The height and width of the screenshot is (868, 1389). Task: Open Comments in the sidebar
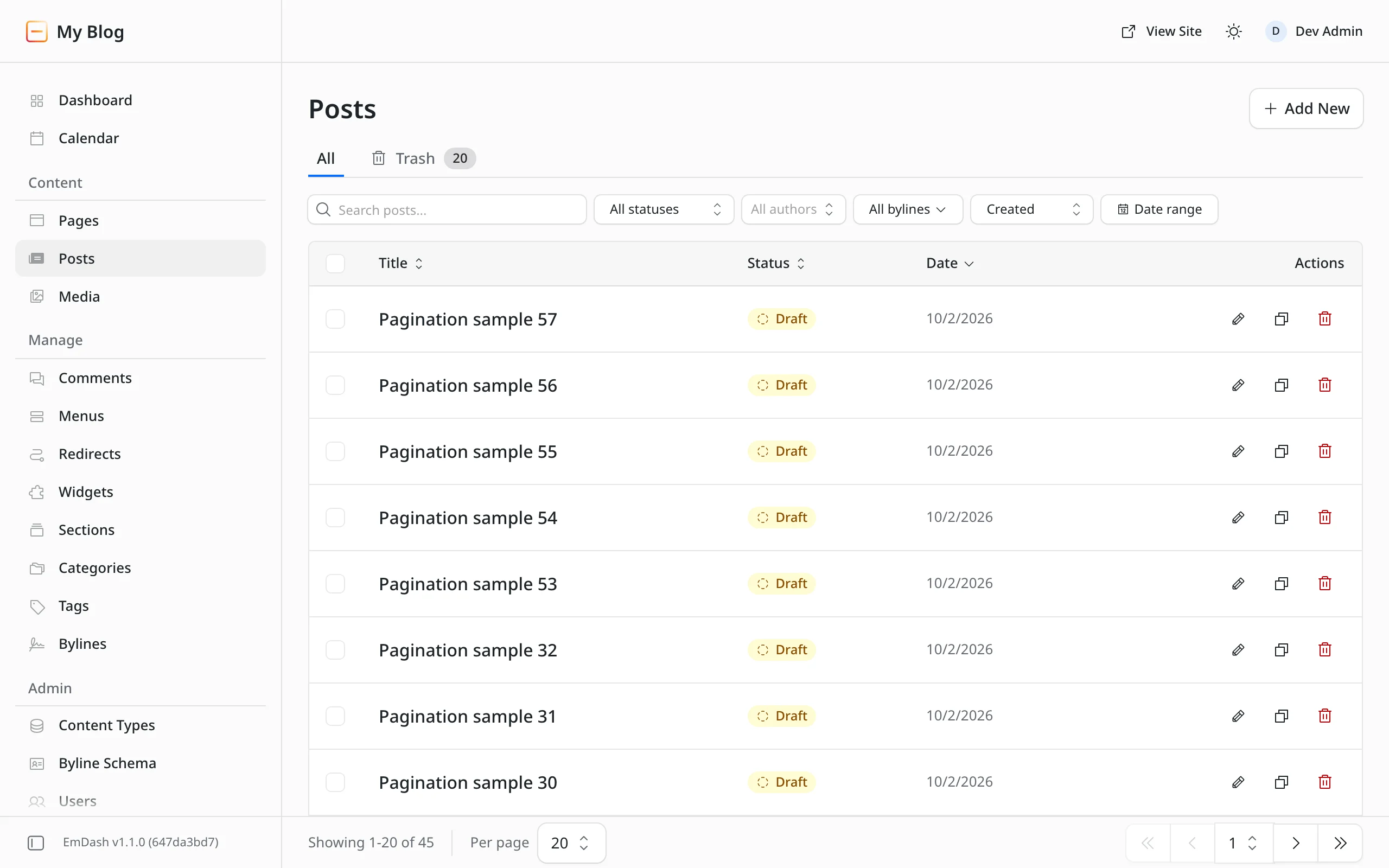tap(141, 378)
